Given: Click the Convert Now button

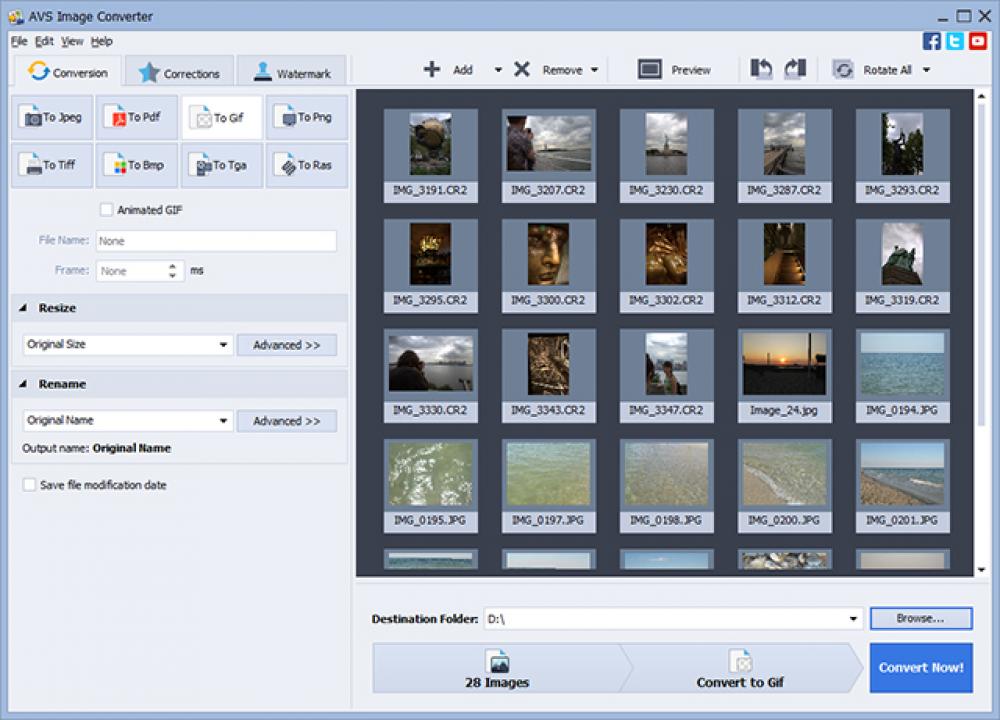Looking at the screenshot, I should [x=921, y=667].
